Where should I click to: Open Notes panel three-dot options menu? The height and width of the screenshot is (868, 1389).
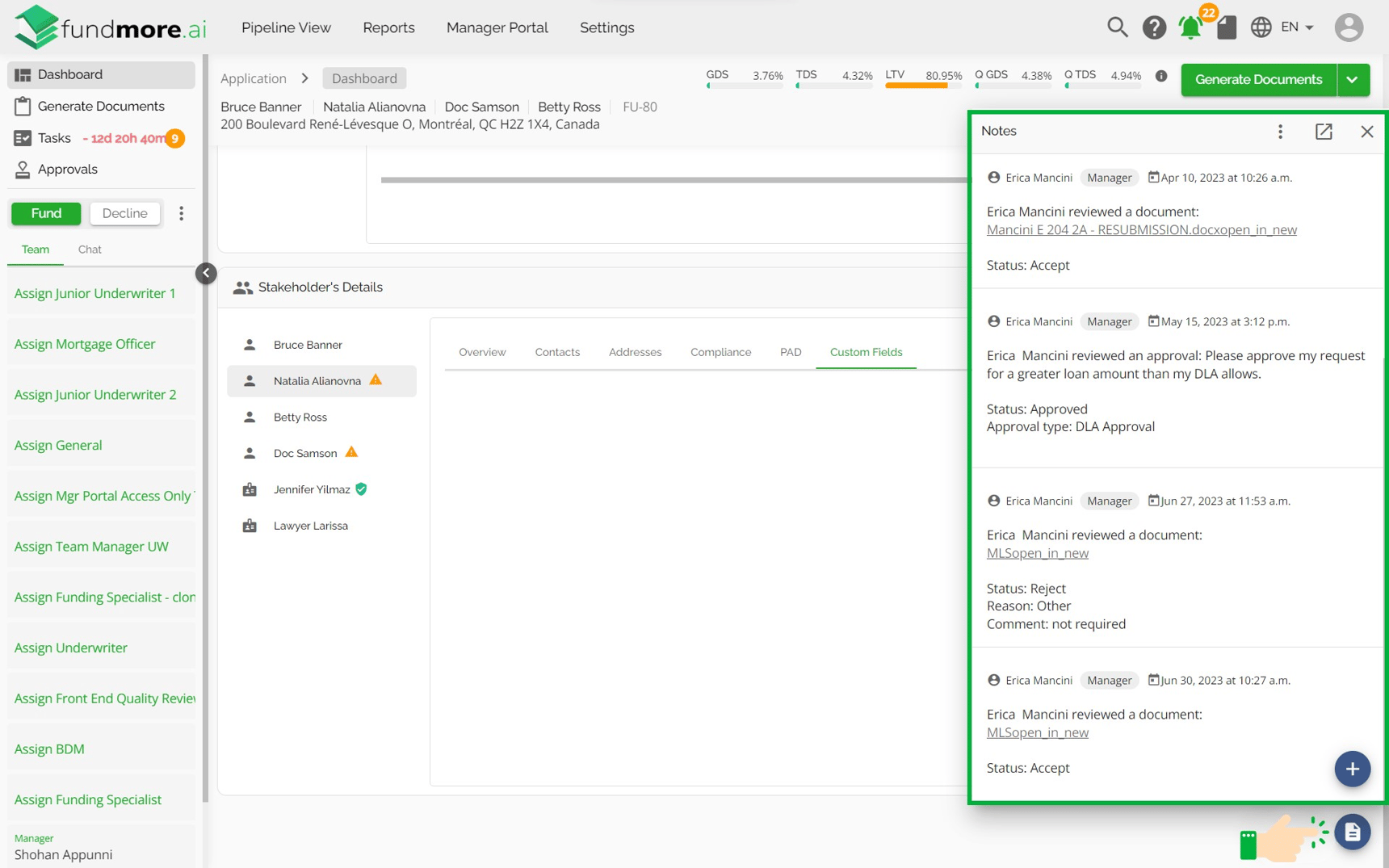click(1280, 132)
